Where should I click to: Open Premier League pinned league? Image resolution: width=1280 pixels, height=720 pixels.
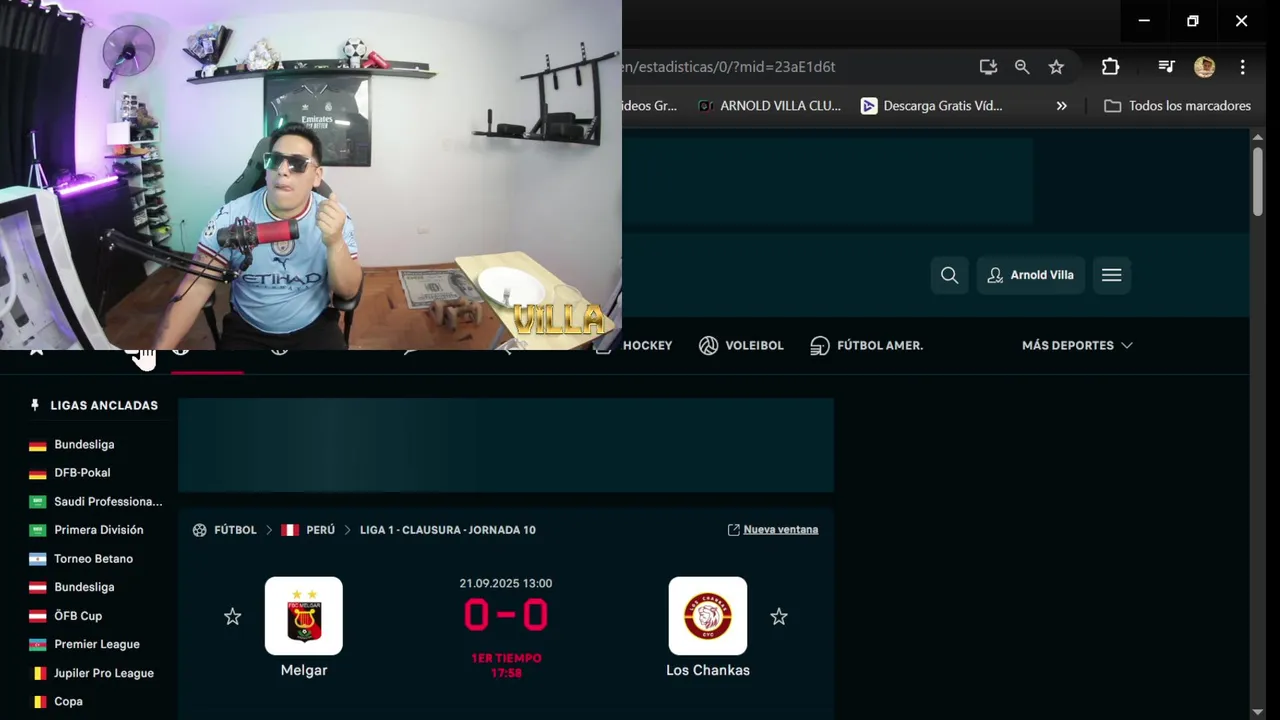(97, 645)
